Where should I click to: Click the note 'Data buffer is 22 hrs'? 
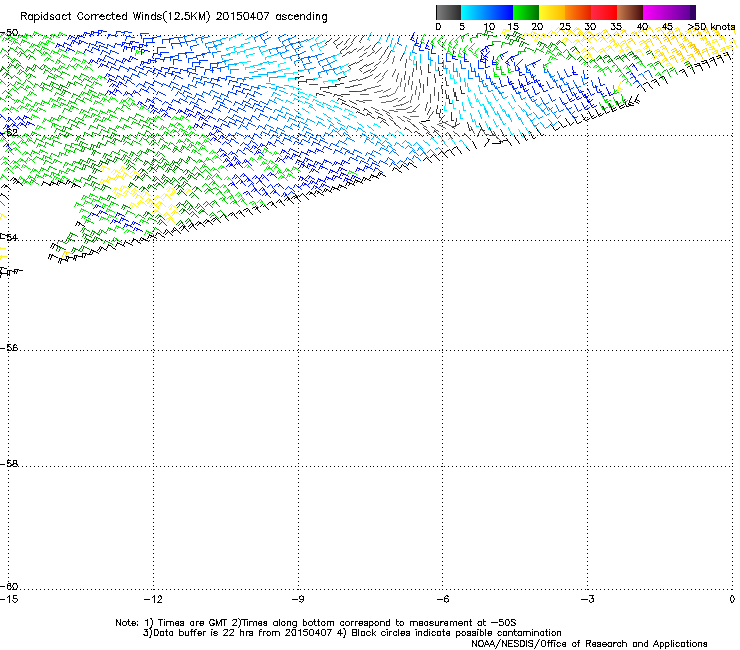(205, 633)
